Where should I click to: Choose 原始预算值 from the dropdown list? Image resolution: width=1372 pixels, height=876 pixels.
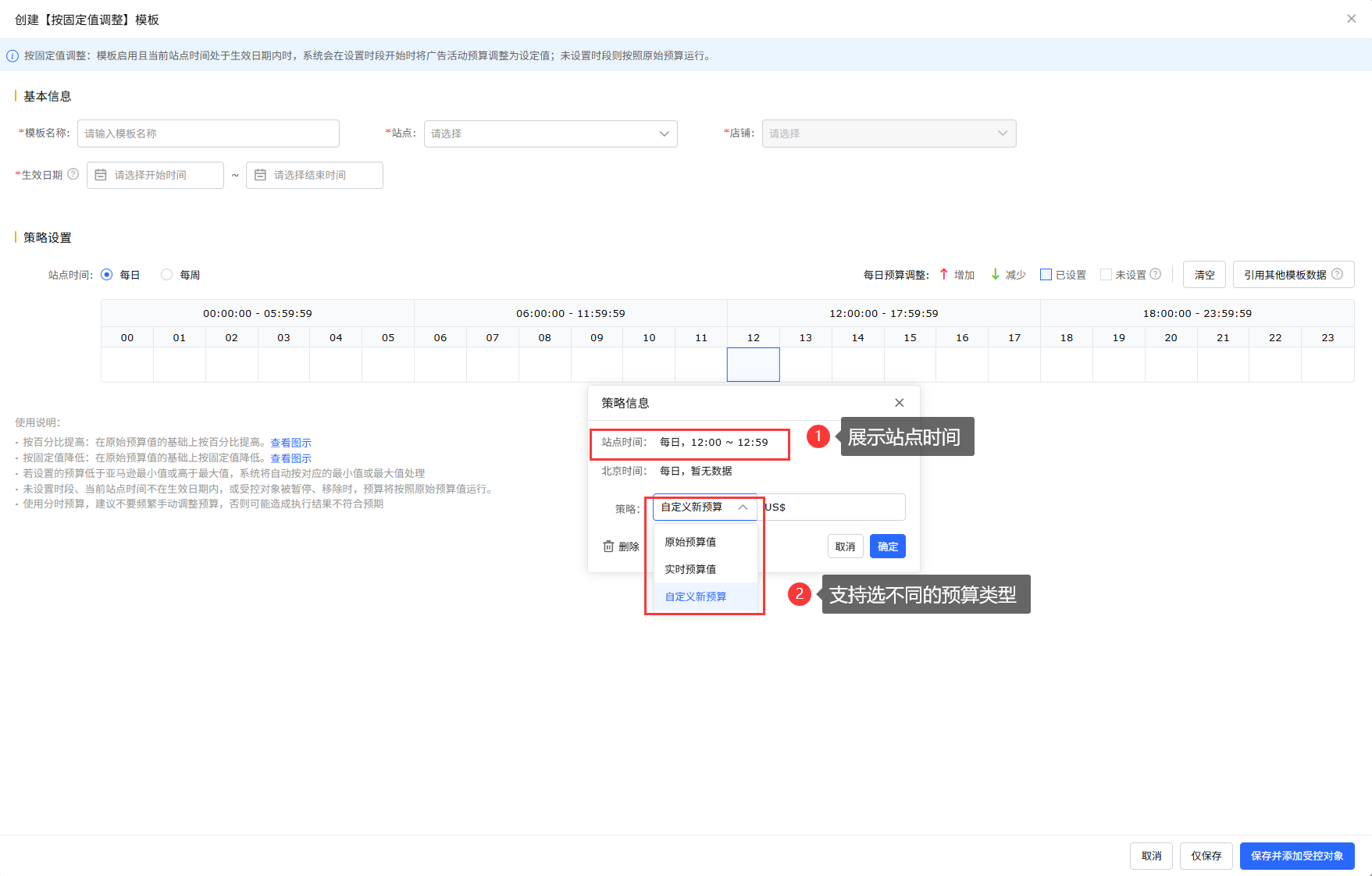705,542
